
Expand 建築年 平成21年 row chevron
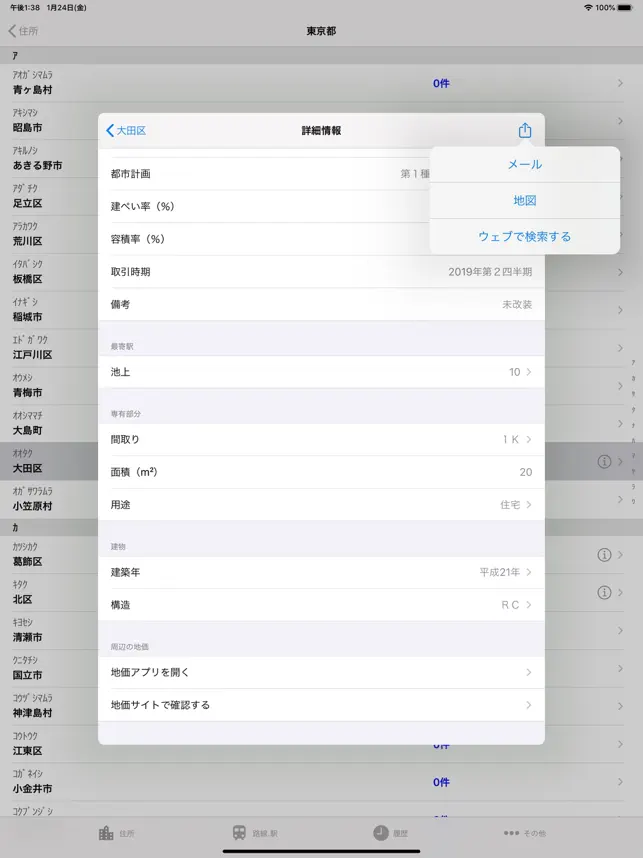coord(529,572)
